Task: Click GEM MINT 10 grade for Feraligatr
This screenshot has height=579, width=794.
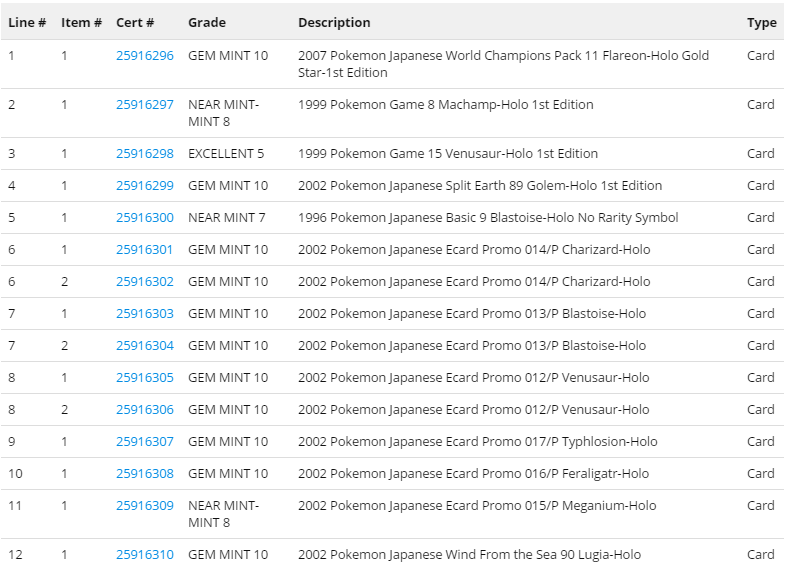Action: pos(228,474)
